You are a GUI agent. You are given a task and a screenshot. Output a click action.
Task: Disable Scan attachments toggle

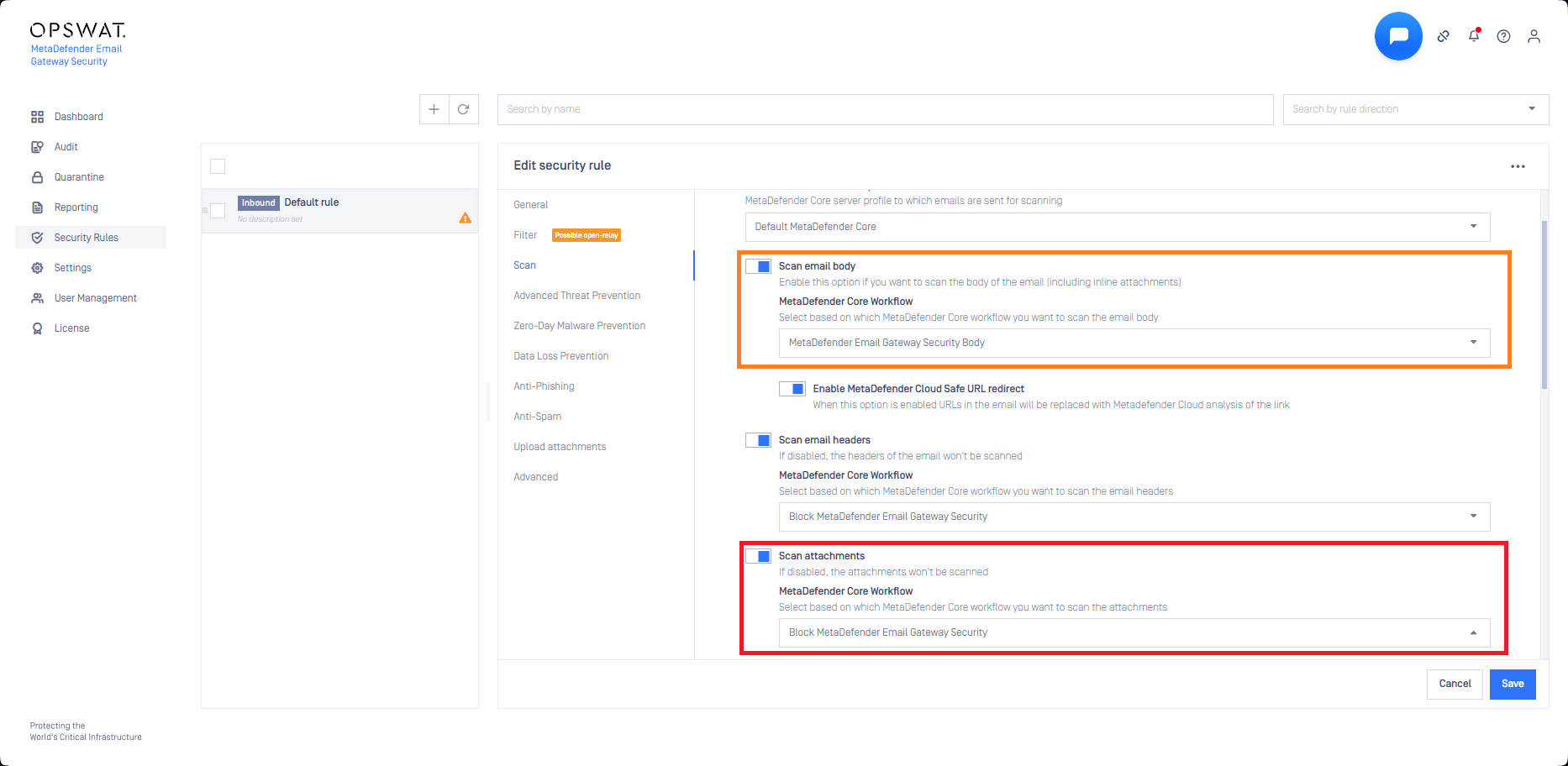pyautogui.click(x=758, y=556)
